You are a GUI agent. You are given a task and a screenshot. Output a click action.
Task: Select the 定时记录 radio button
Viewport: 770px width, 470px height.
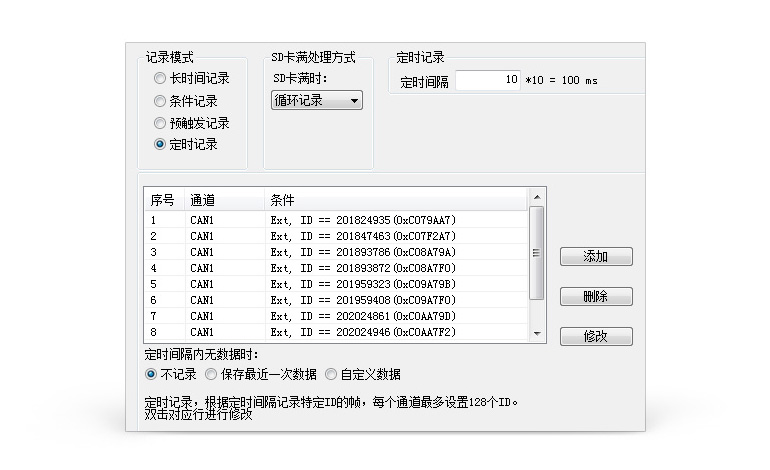point(160,145)
